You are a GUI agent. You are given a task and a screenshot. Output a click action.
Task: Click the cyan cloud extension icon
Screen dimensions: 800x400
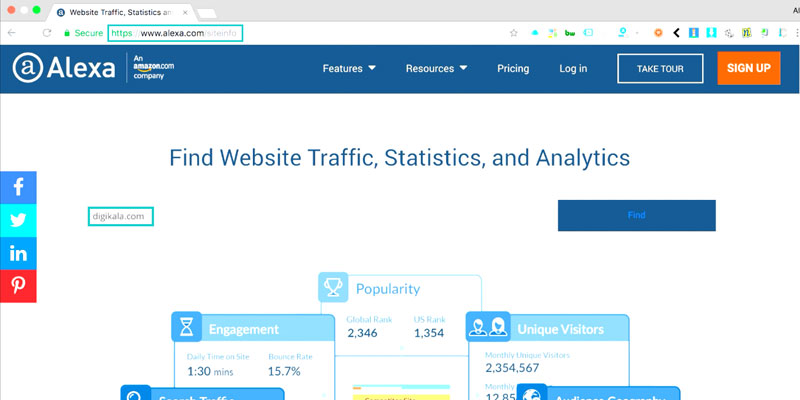click(x=535, y=33)
